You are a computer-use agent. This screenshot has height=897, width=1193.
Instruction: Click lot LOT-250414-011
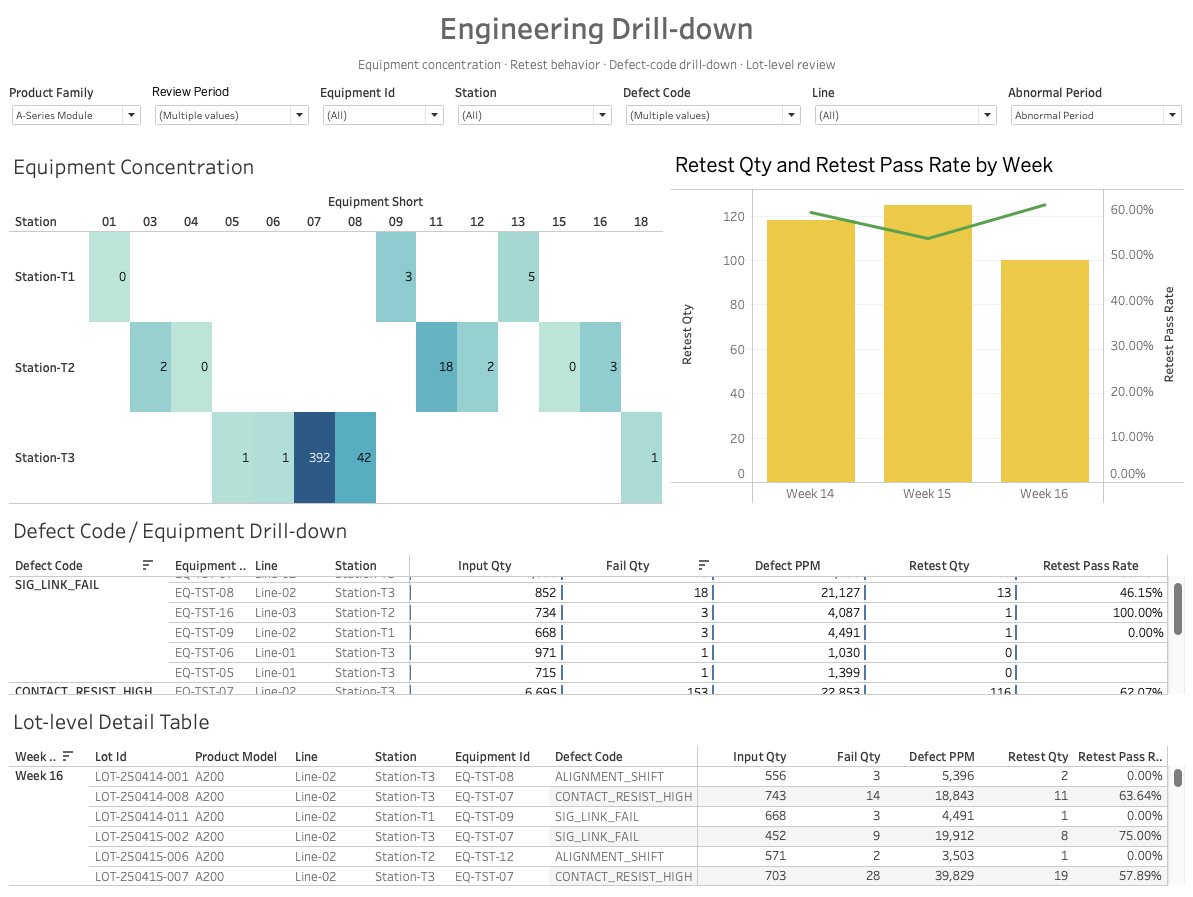point(142,816)
